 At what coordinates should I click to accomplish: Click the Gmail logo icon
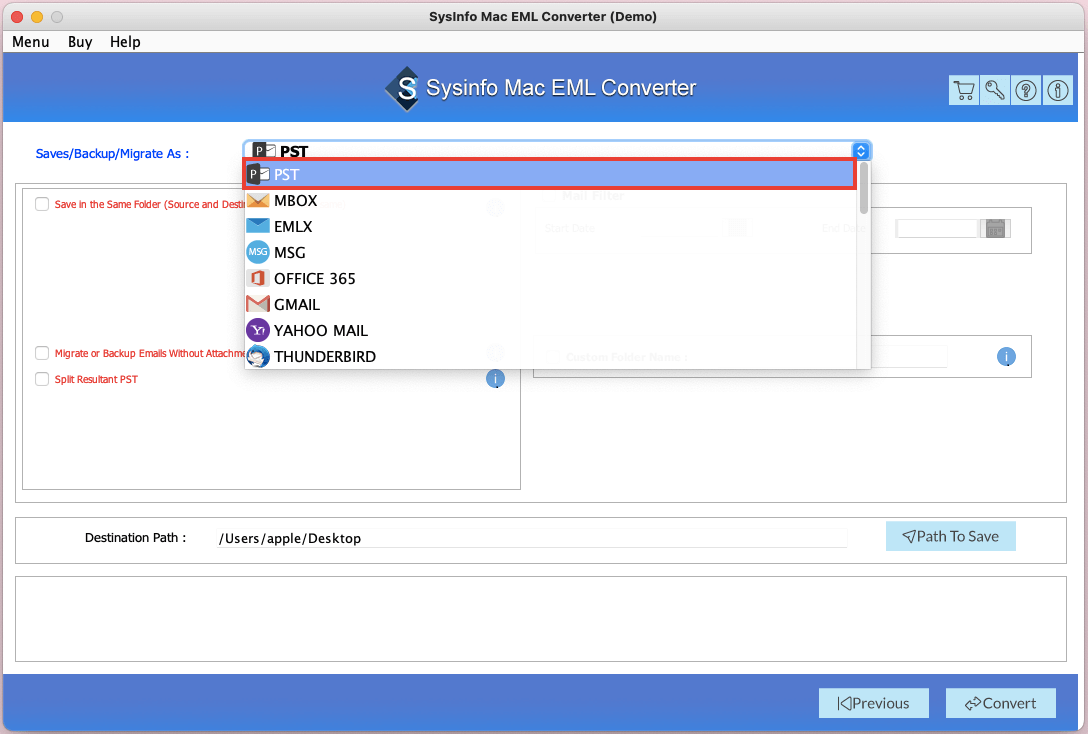click(x=258, y=304)
